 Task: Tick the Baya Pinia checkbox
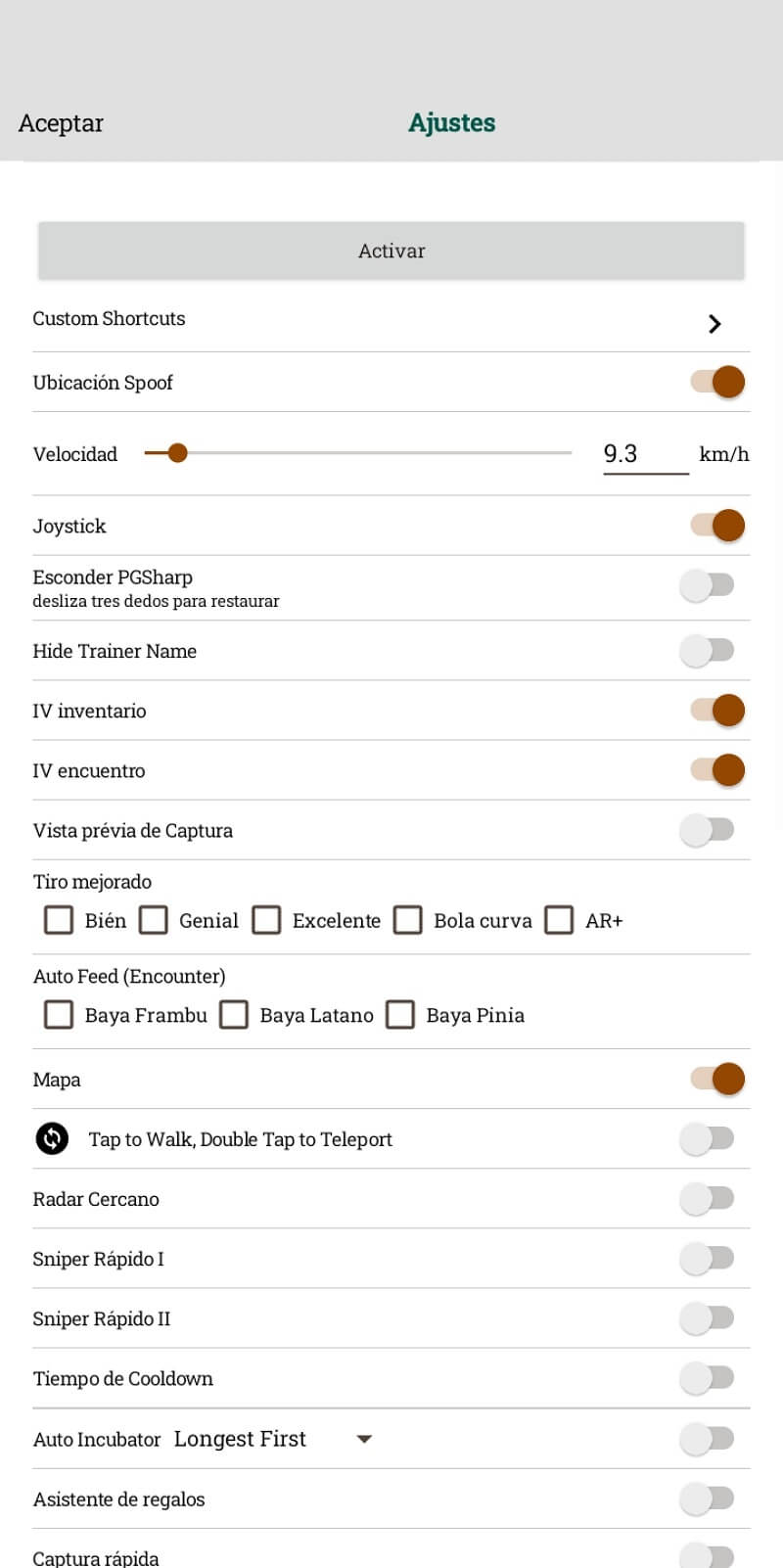(400, 1015)
